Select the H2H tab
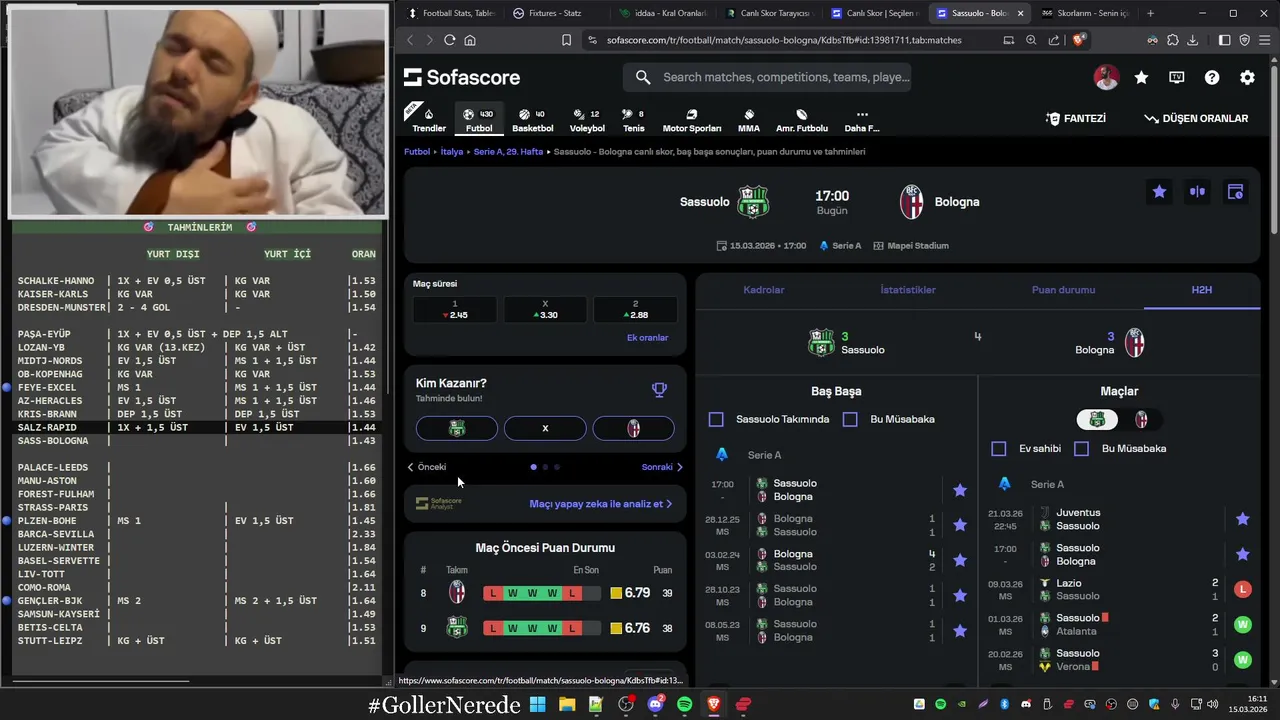The height and width of the screenshot is (720, 1280). click(1201, 290)
